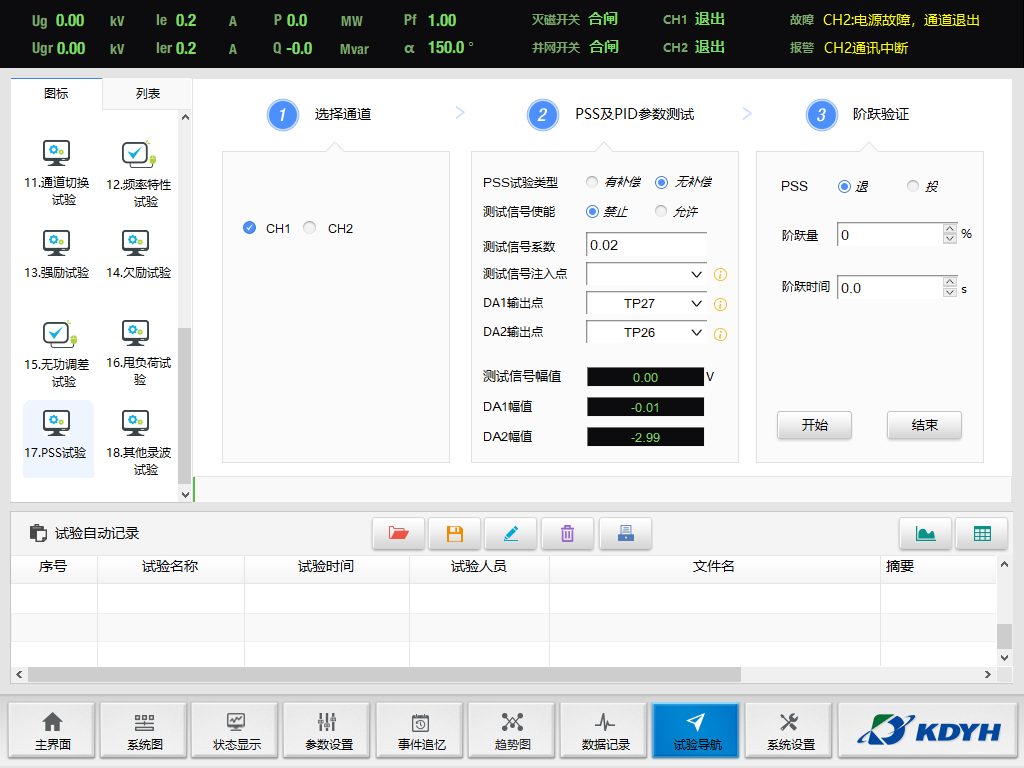
Task: Set 测试信号使能 to 允许
Action: click(x=661, y=211)
